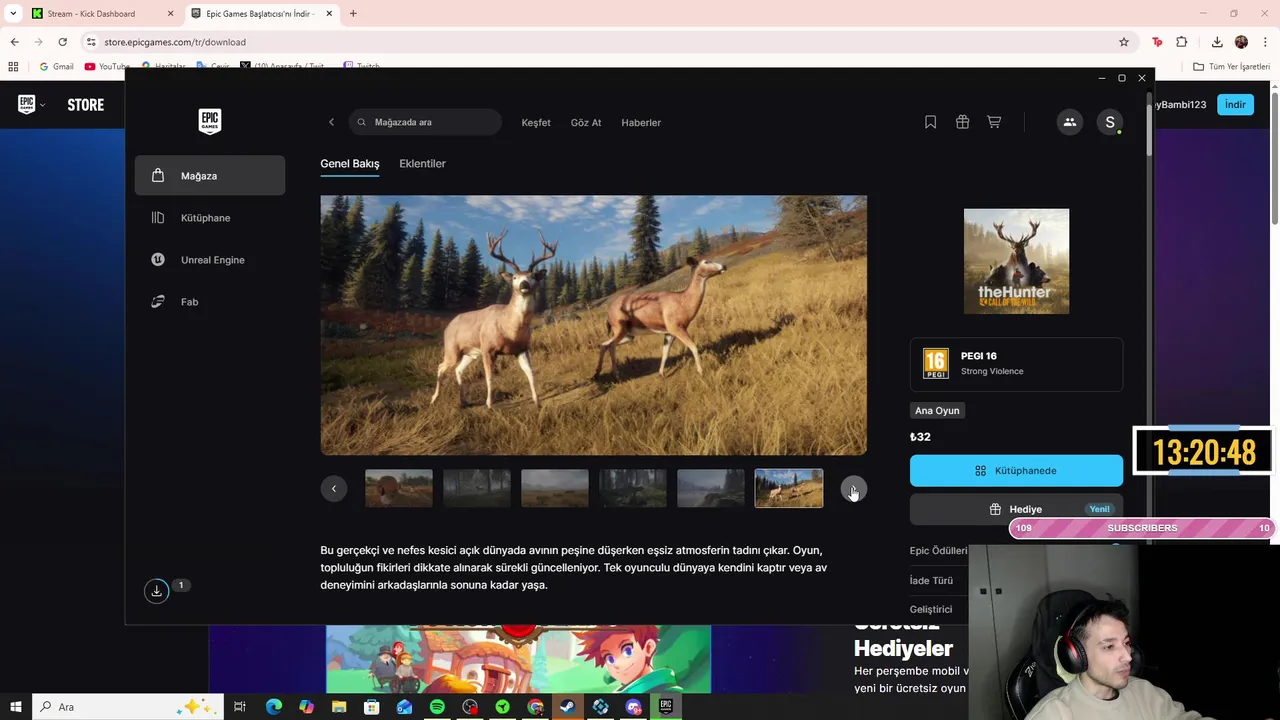Click the Mağazada ara search field

[x=426, y=122]
